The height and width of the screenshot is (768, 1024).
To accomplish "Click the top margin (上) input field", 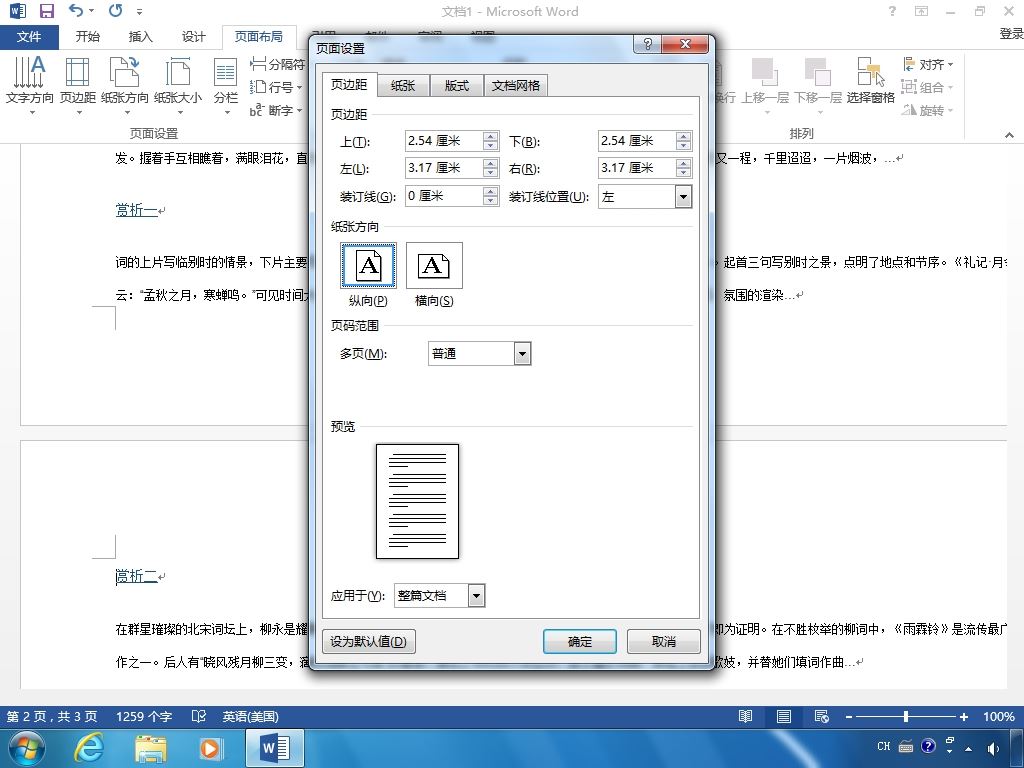I will coord(444,140).
